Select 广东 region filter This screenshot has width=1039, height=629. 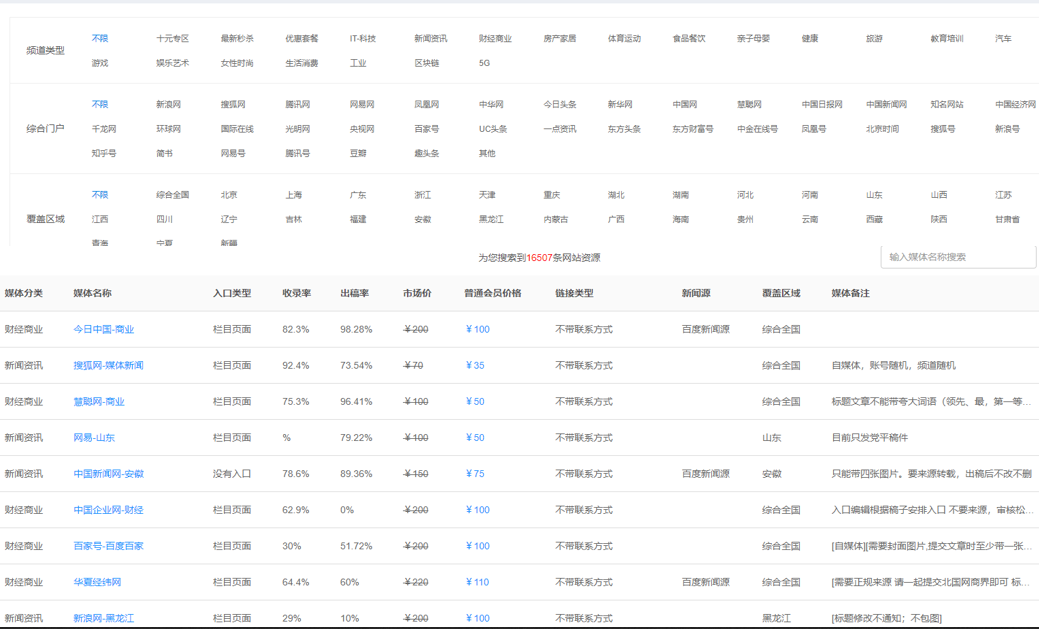358,195
